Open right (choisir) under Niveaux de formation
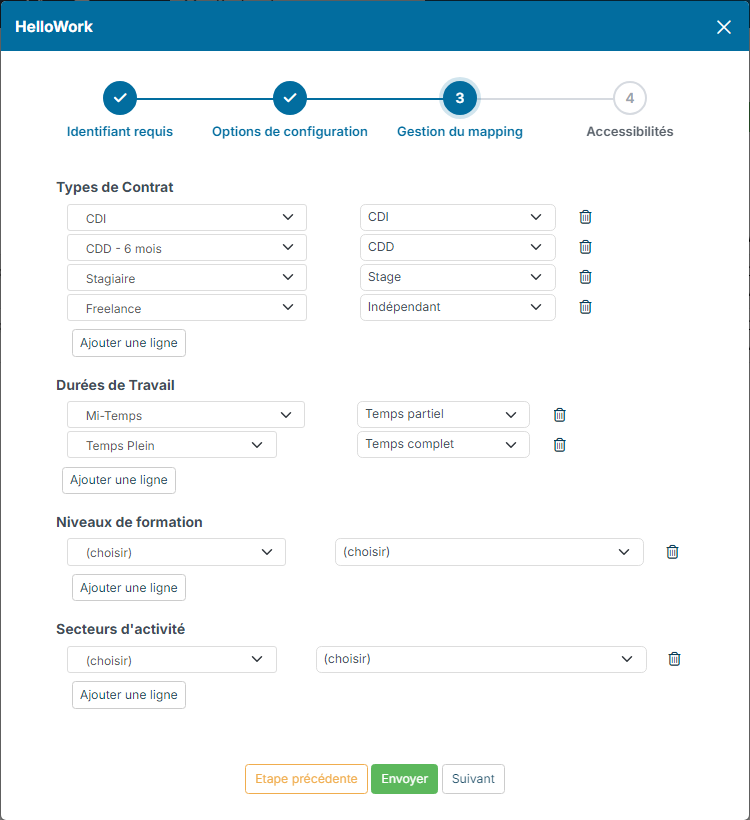The image size is (750, 820). tap(489, 552)
